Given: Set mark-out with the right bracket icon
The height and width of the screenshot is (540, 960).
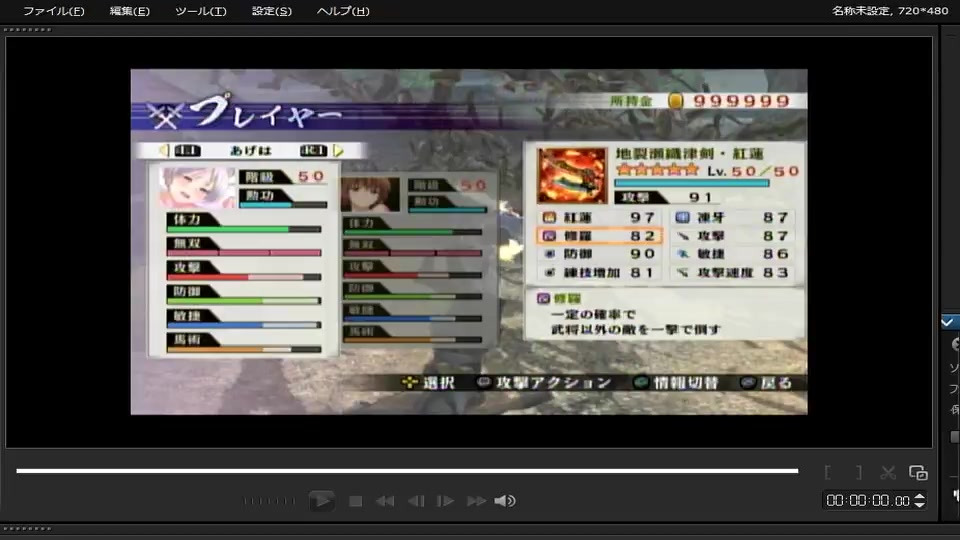Looking at the screenshot, I should (859, 472).
